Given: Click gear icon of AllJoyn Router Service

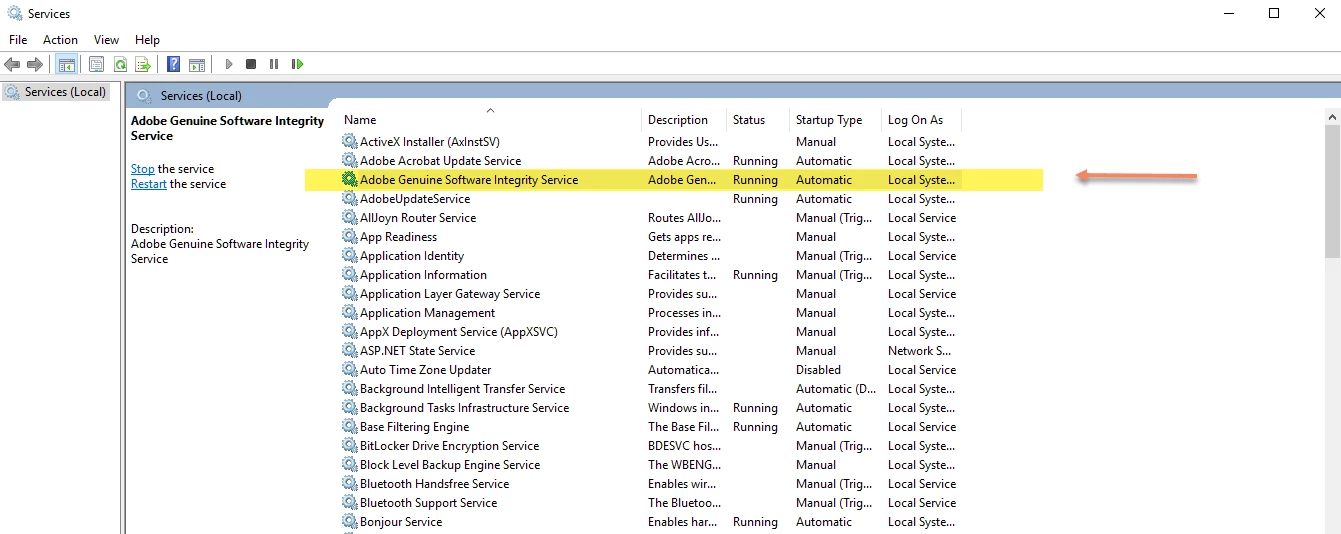Looking at the screenshot, I should 350,218.
